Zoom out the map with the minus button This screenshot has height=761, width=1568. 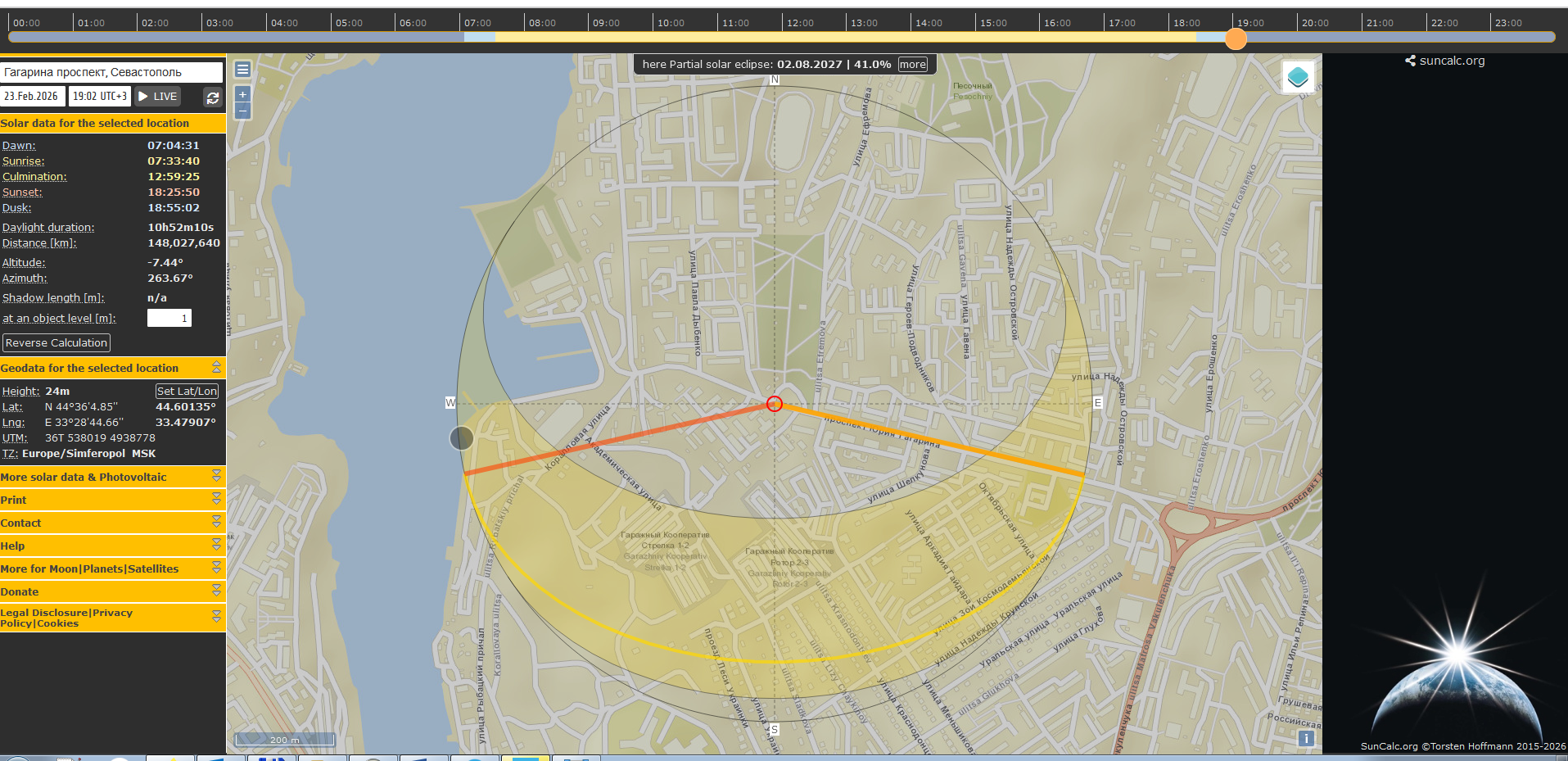pyautogui.click(x=242, y=111)
